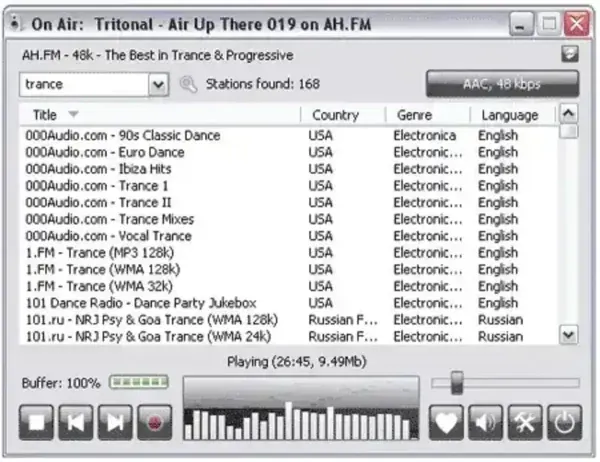Open settings with the tools icon
600x462 pixels.
point(525,423)
